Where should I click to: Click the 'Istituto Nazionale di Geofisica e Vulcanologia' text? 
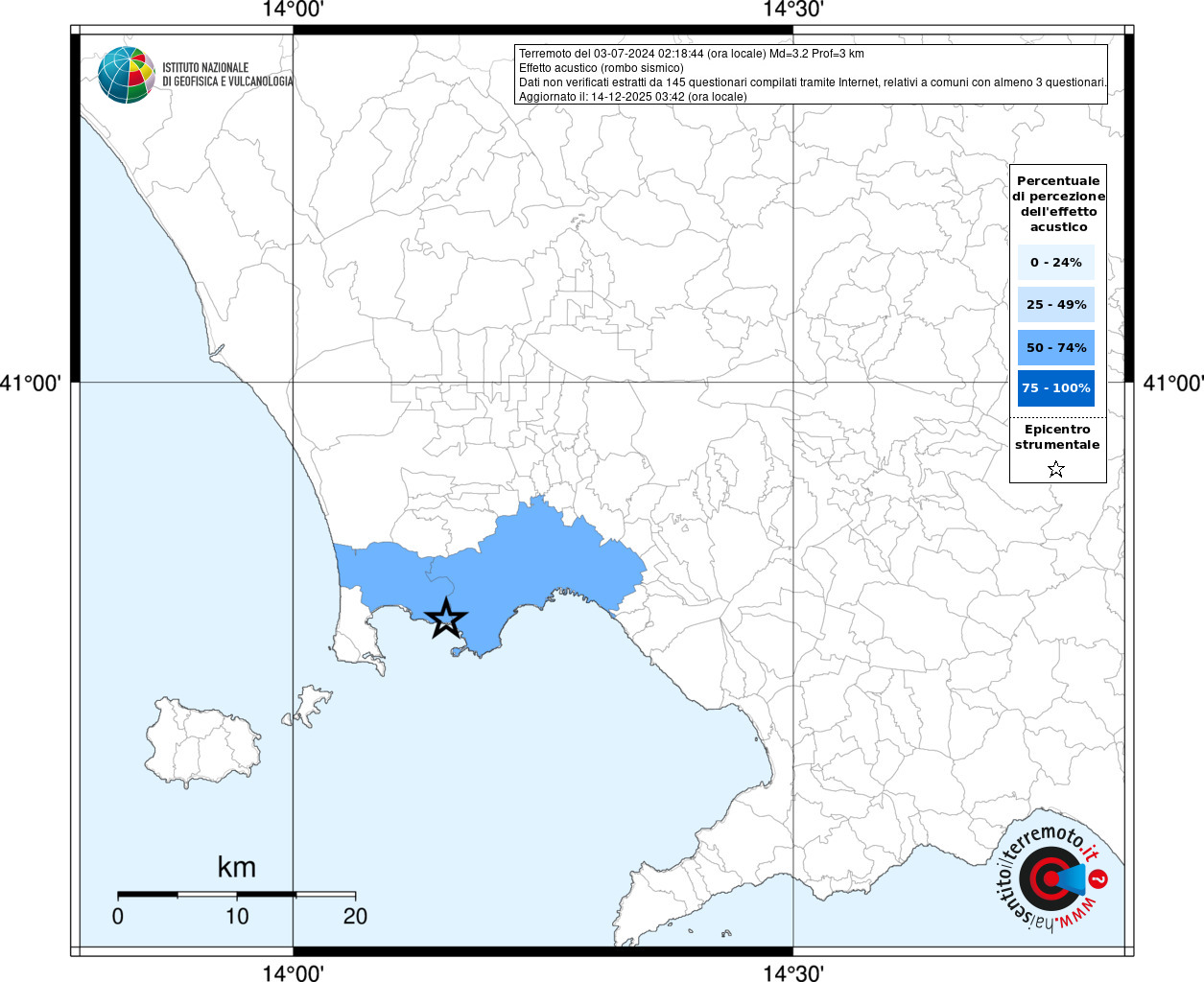pos(227,75)
